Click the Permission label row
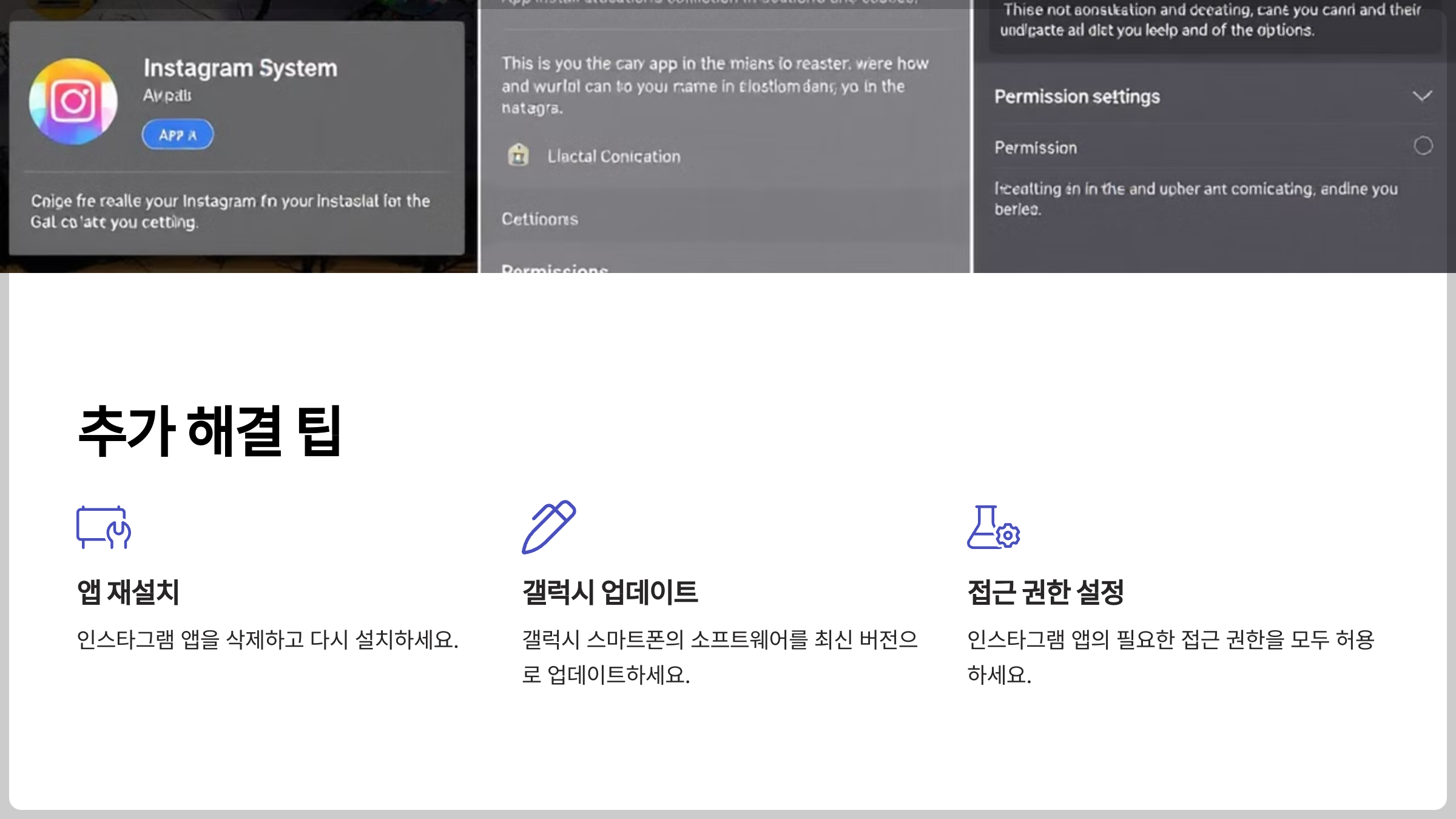This screenshot has width=1456, height=819. click(1036, 147)
